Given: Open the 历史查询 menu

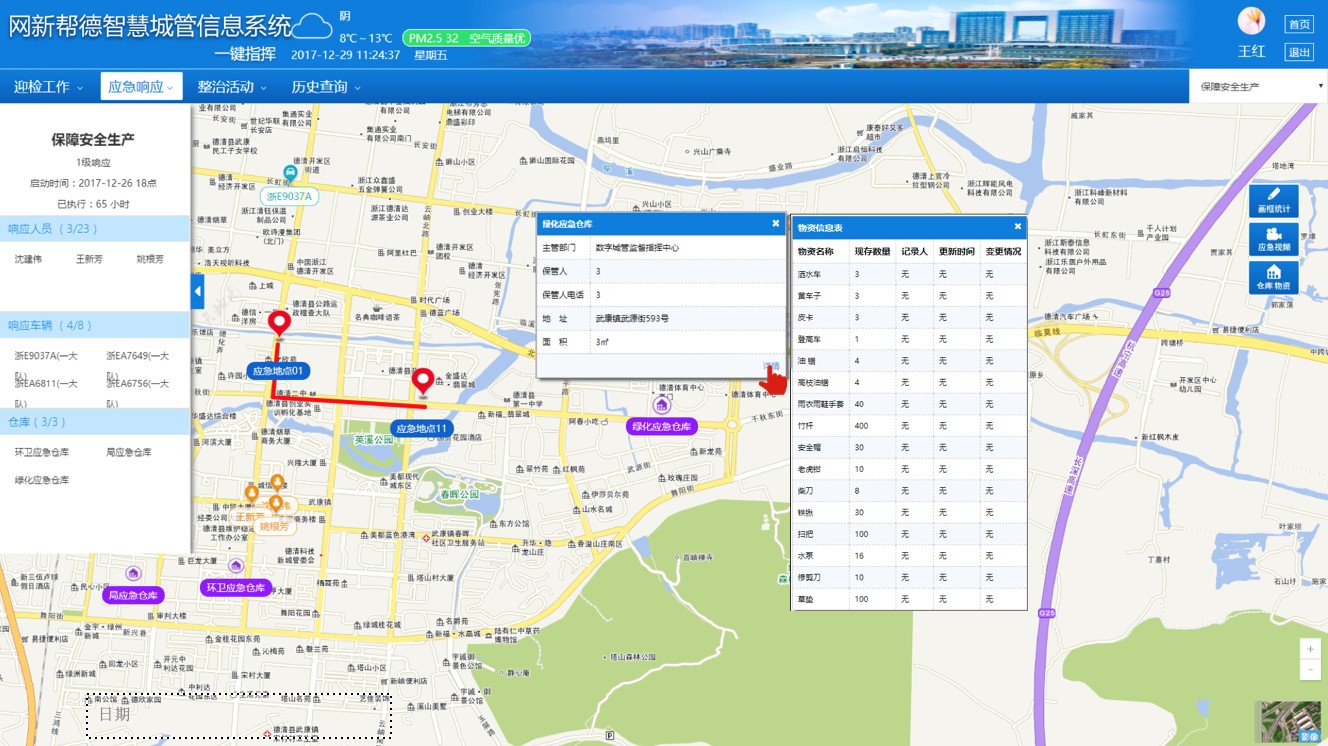Looking at the screenshot, I should pos(326,87).
